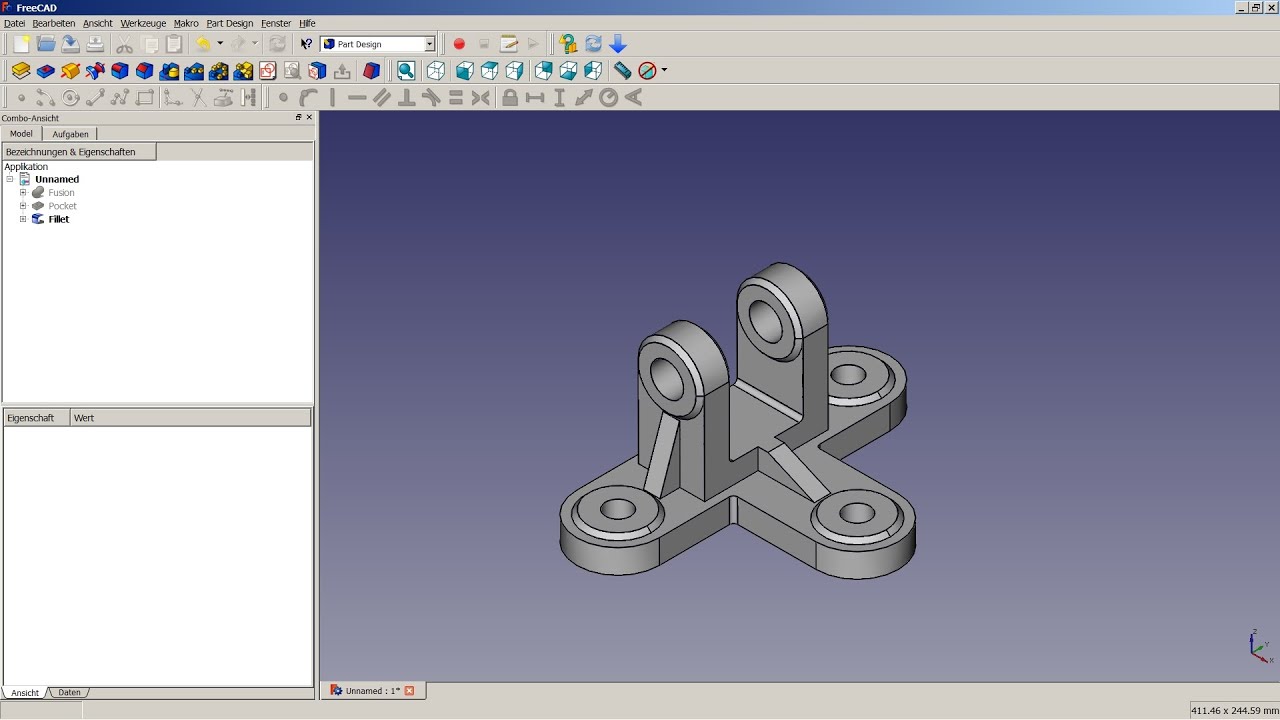The image size is (1280, 720).
Task: Click the New document icon
Action: pyautogui.click(x=21, y=44)
